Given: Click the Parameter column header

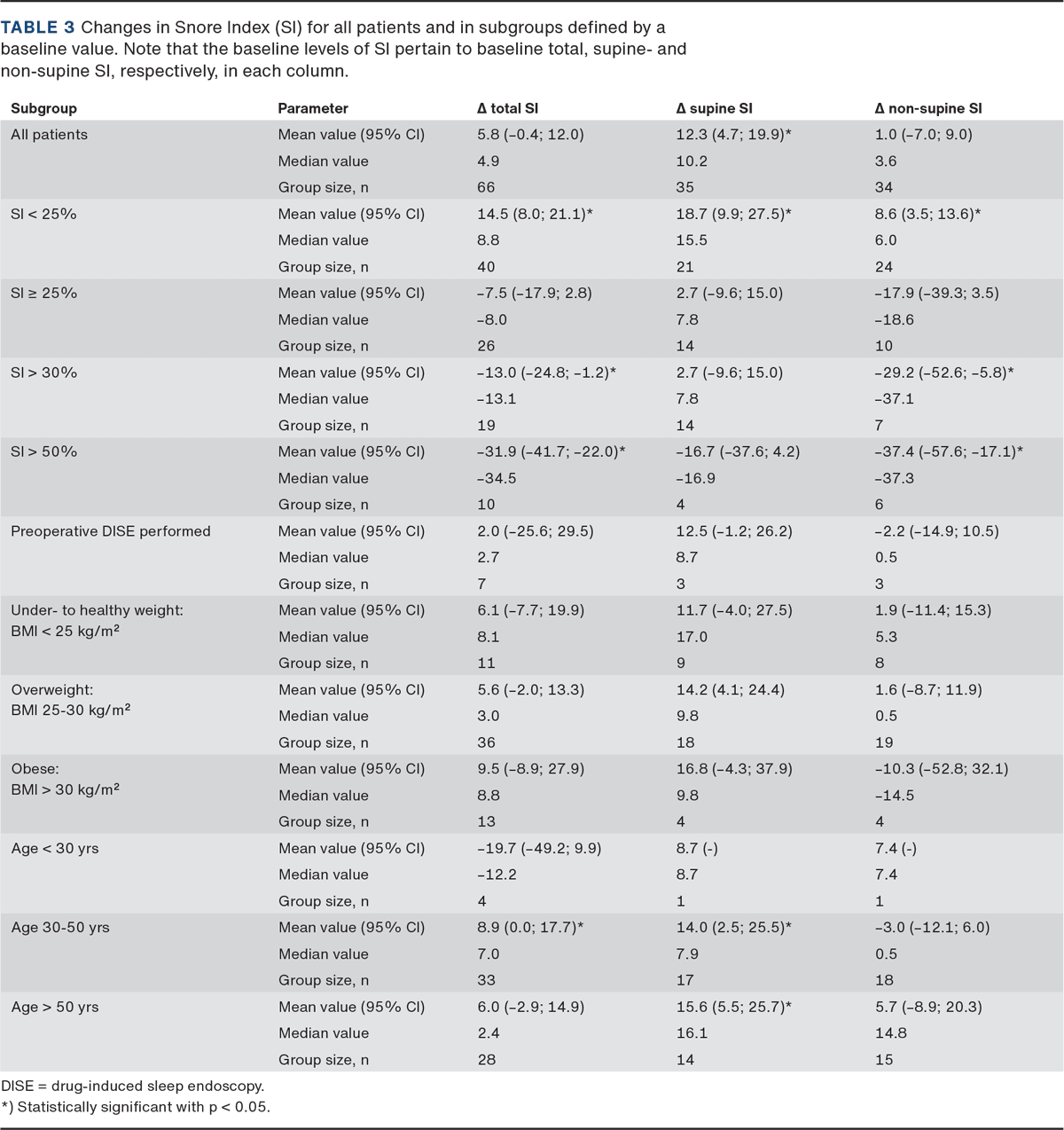Looking at the screenshot, I should (313, 108).
